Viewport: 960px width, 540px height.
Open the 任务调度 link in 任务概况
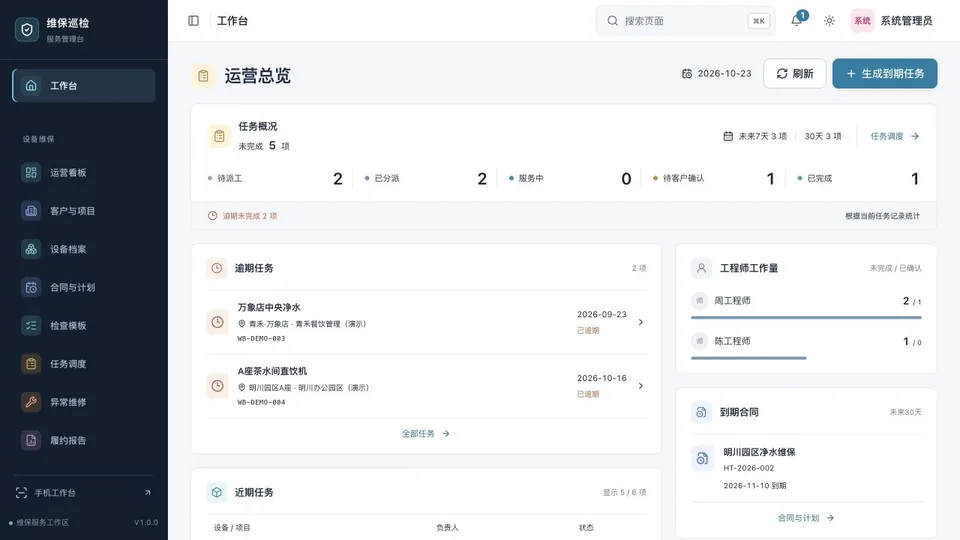894,136
